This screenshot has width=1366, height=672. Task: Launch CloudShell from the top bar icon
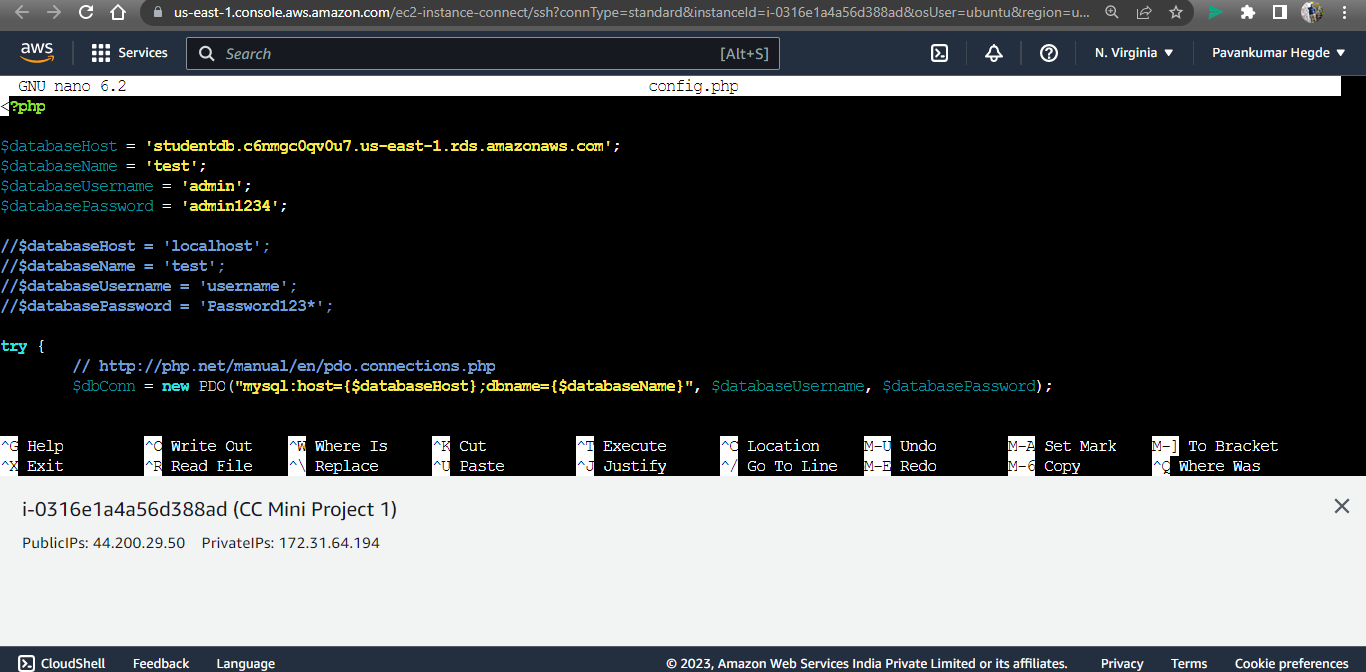(940, 53)
